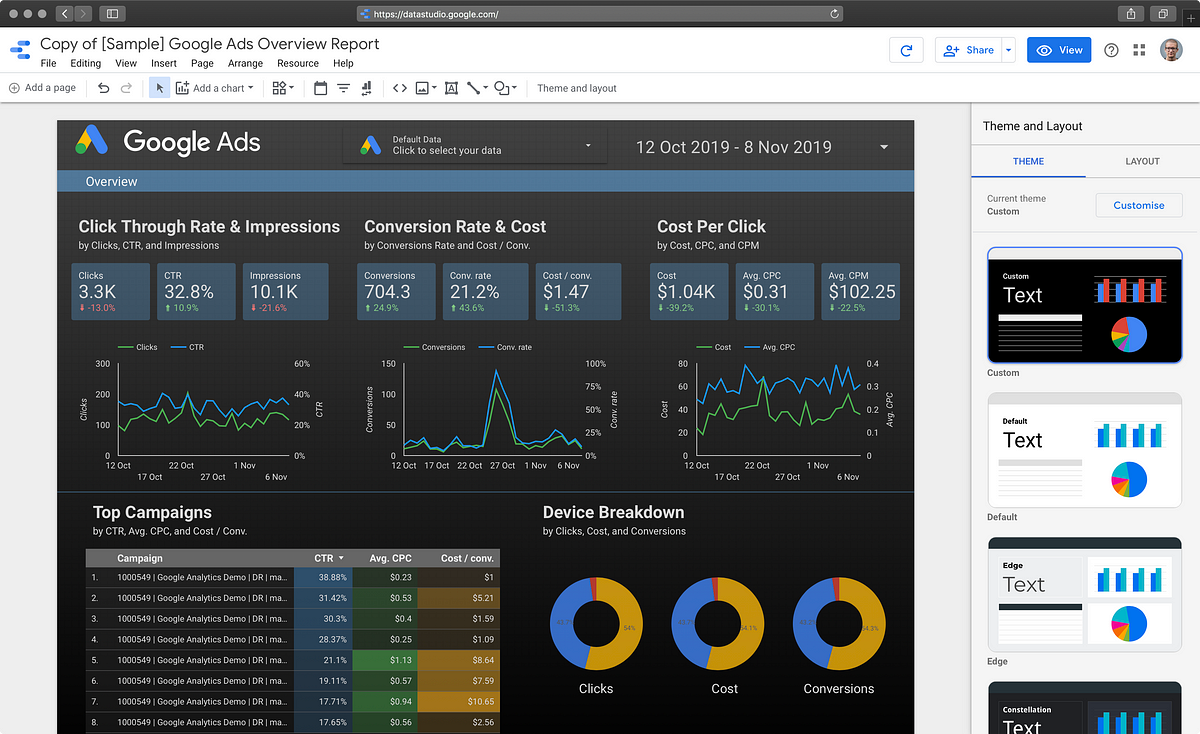Click the undo arrow icon
Viewport: 1200px width, 734px height.
point(104,88)
